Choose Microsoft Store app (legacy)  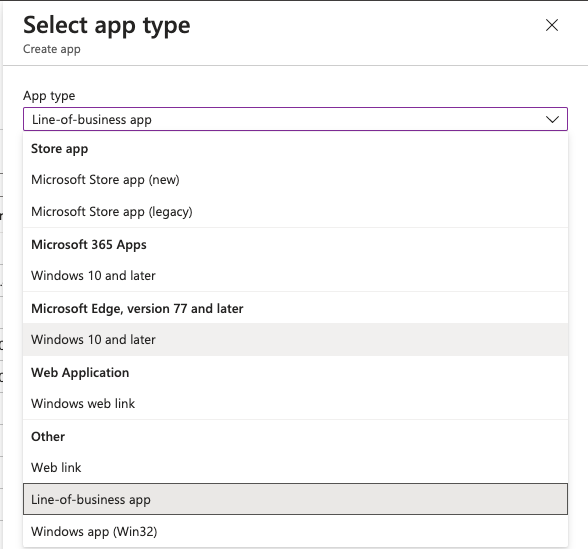[296, 212]
